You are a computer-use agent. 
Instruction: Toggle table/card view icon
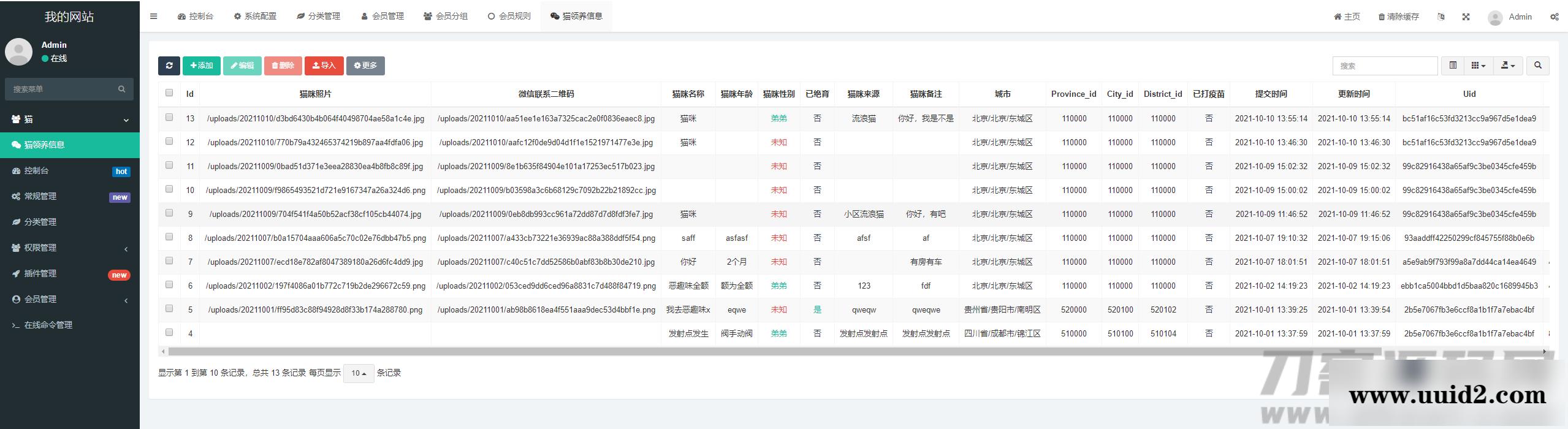pos(1452,66)
